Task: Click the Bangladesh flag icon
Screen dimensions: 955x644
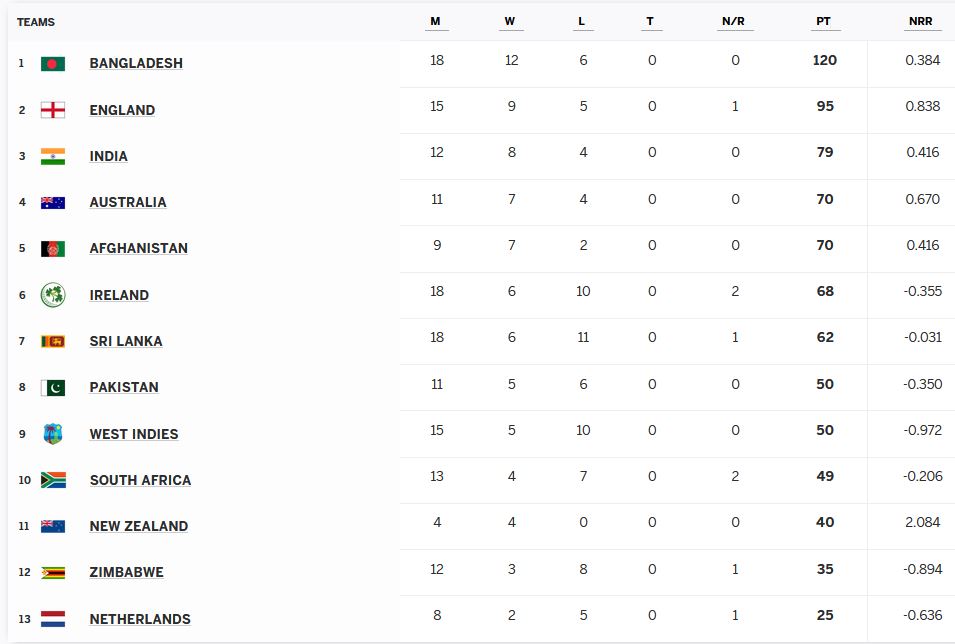Action: pyautogui.click(x=53, y=63)
